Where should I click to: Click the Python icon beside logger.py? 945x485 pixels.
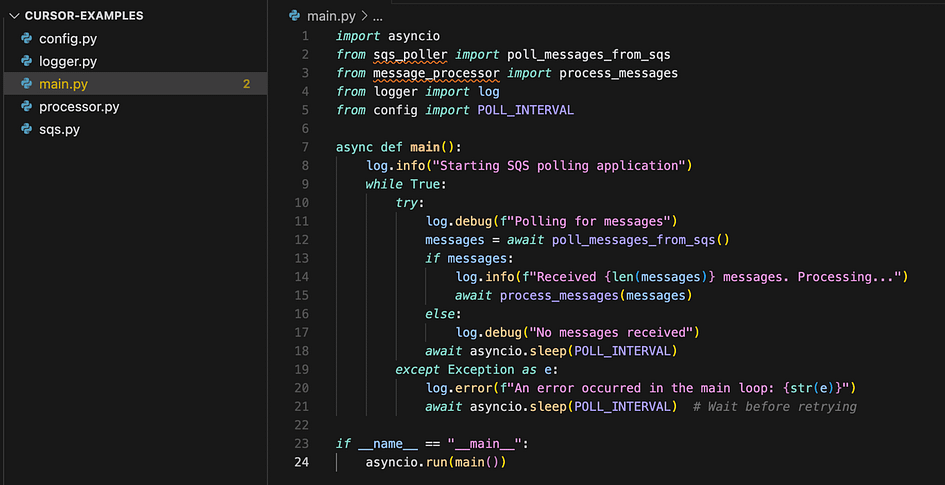coord(26,61)
